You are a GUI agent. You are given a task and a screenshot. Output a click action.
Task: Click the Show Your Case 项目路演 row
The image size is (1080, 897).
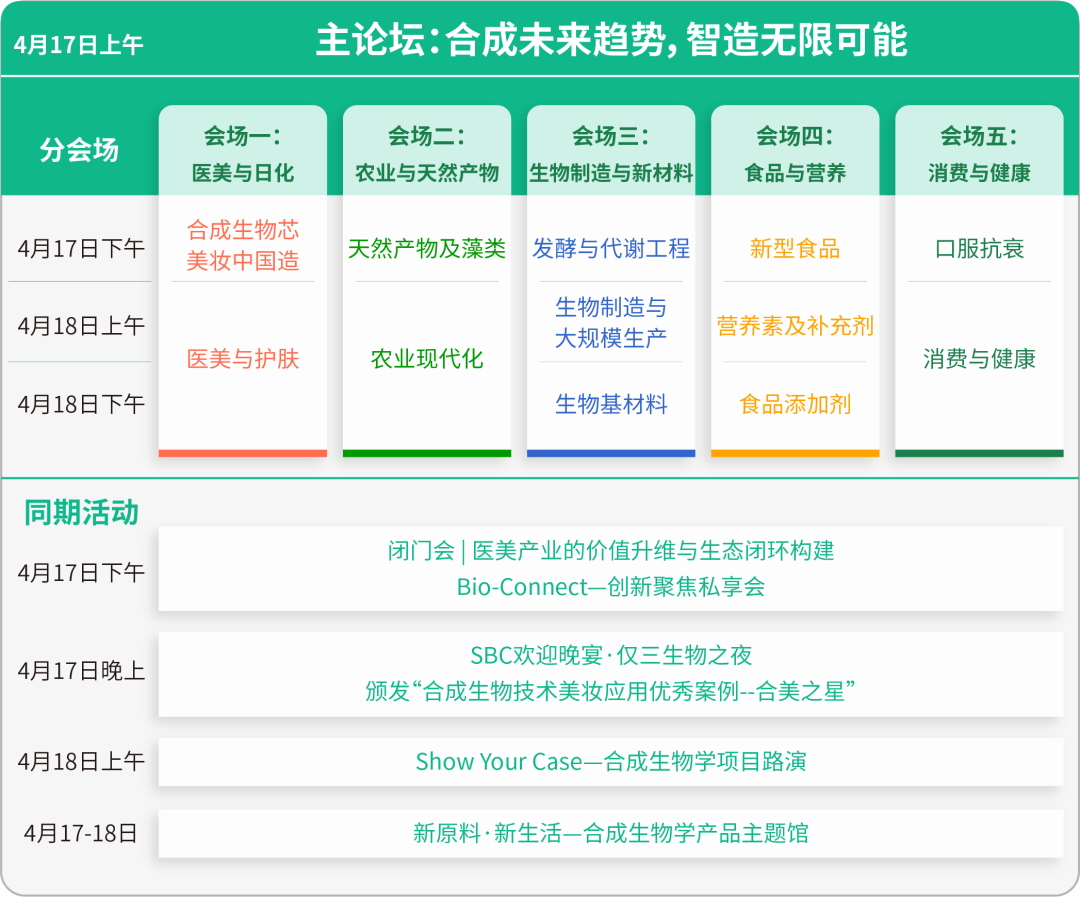pos(610,762)
